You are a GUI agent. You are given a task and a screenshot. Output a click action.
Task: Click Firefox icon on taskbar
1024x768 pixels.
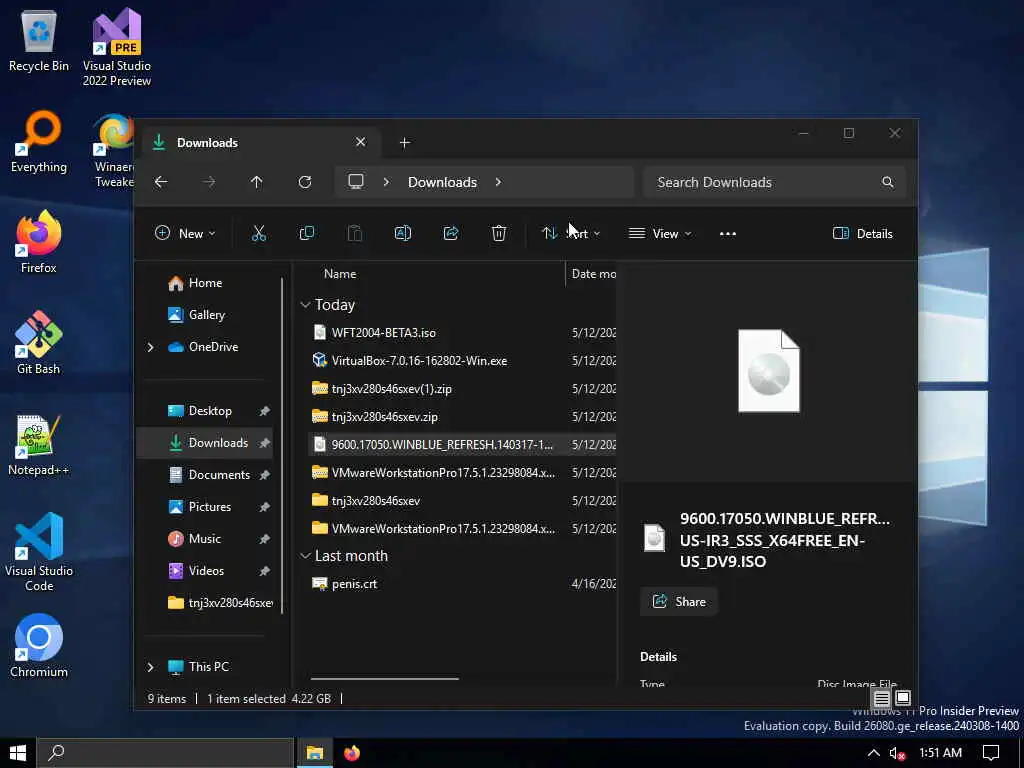pos(352,753)
